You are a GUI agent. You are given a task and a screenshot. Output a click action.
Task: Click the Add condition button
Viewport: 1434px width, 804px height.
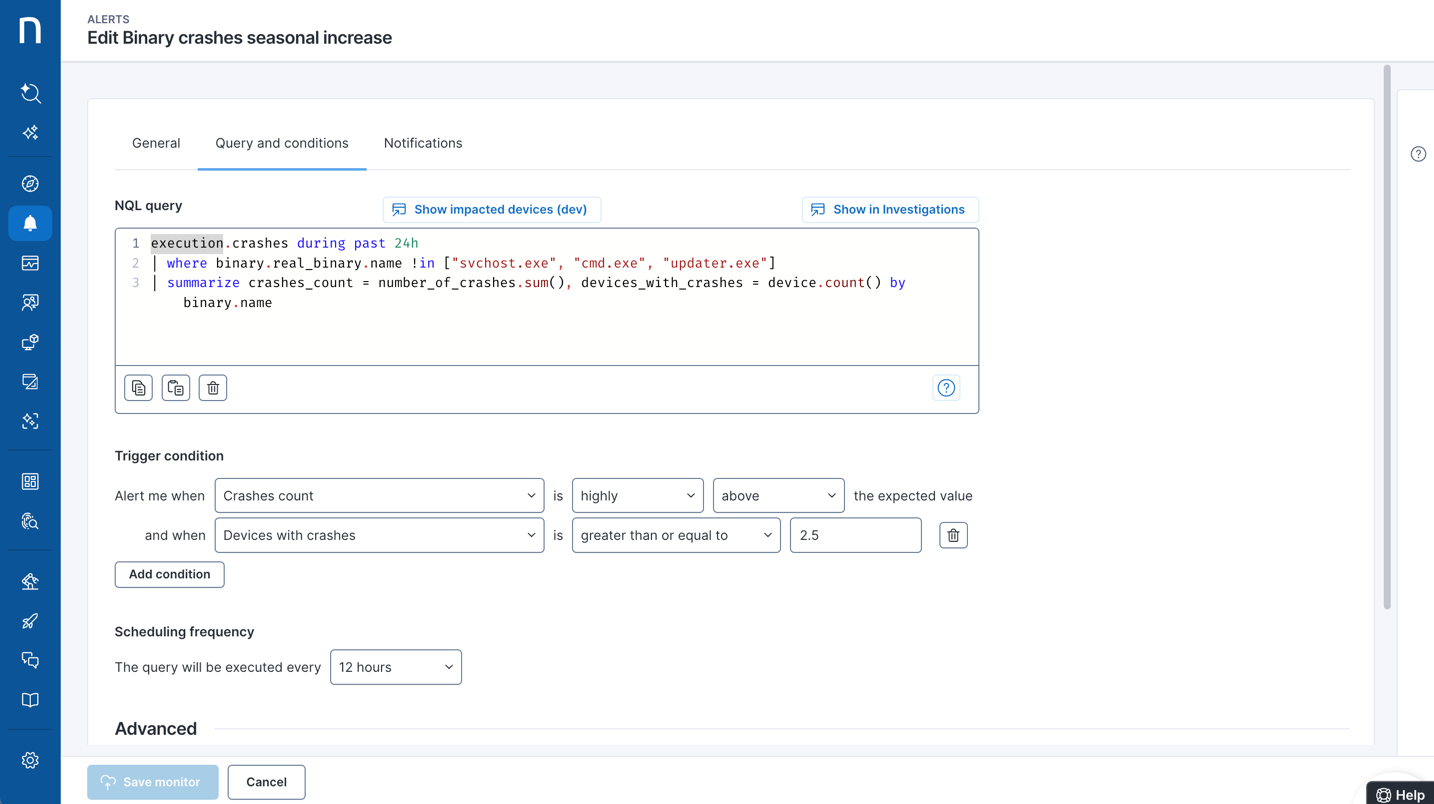(x=169, y=574)
